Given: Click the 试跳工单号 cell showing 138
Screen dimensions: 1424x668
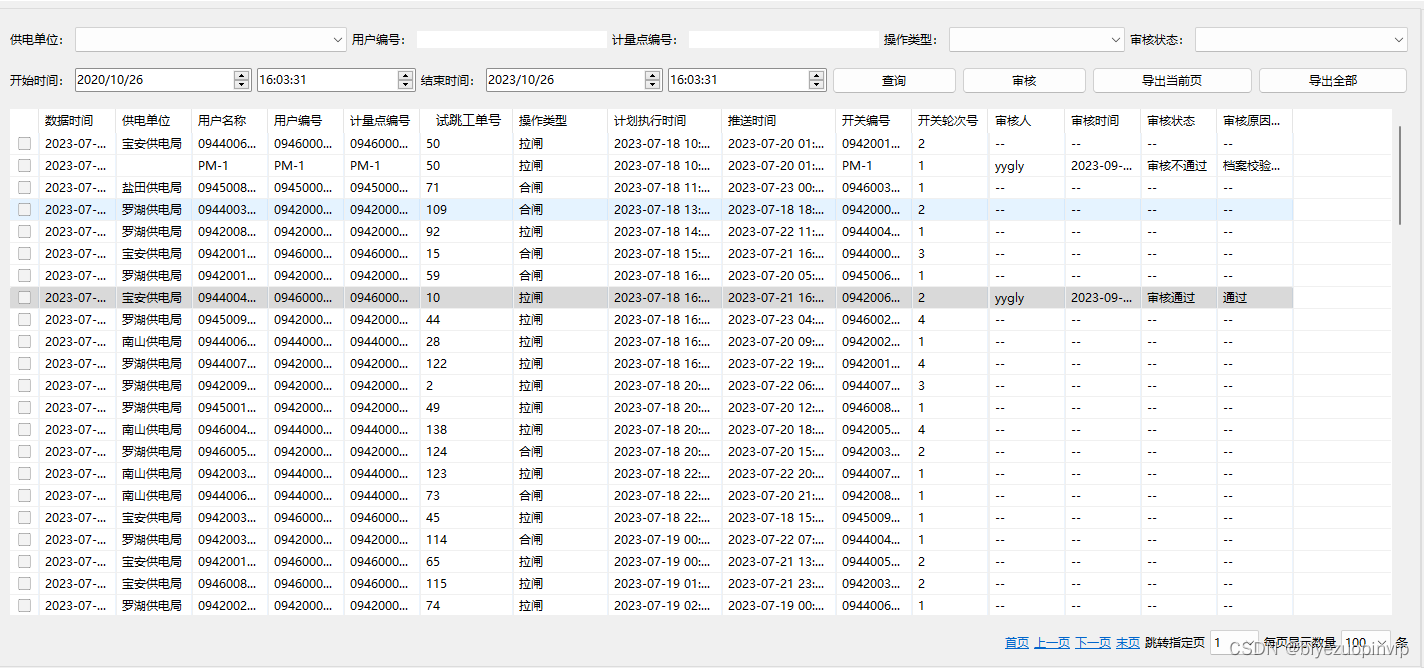Looking at the screenshot, I should coord(466,429).
